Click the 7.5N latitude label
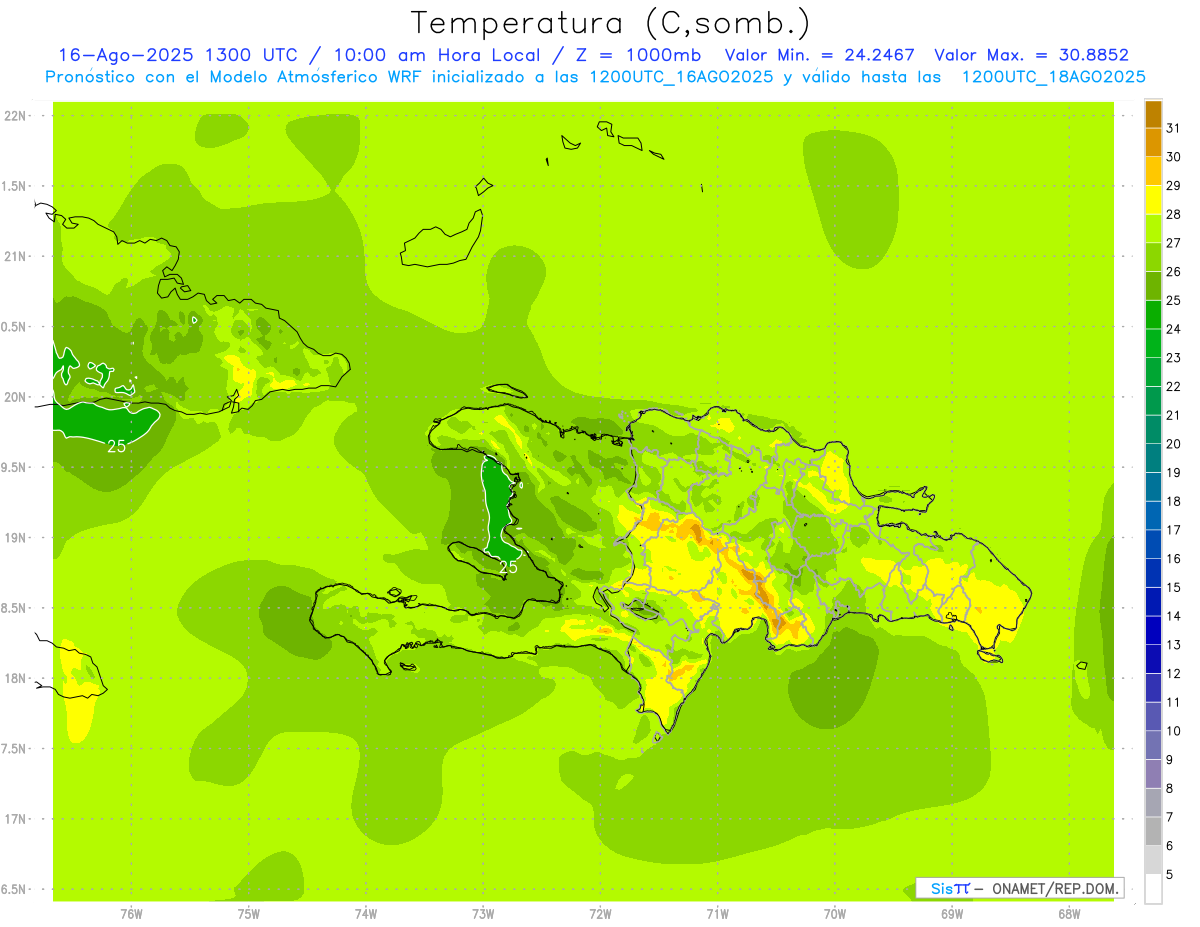This screenshot has width=1200, height=927. point(15,749)
